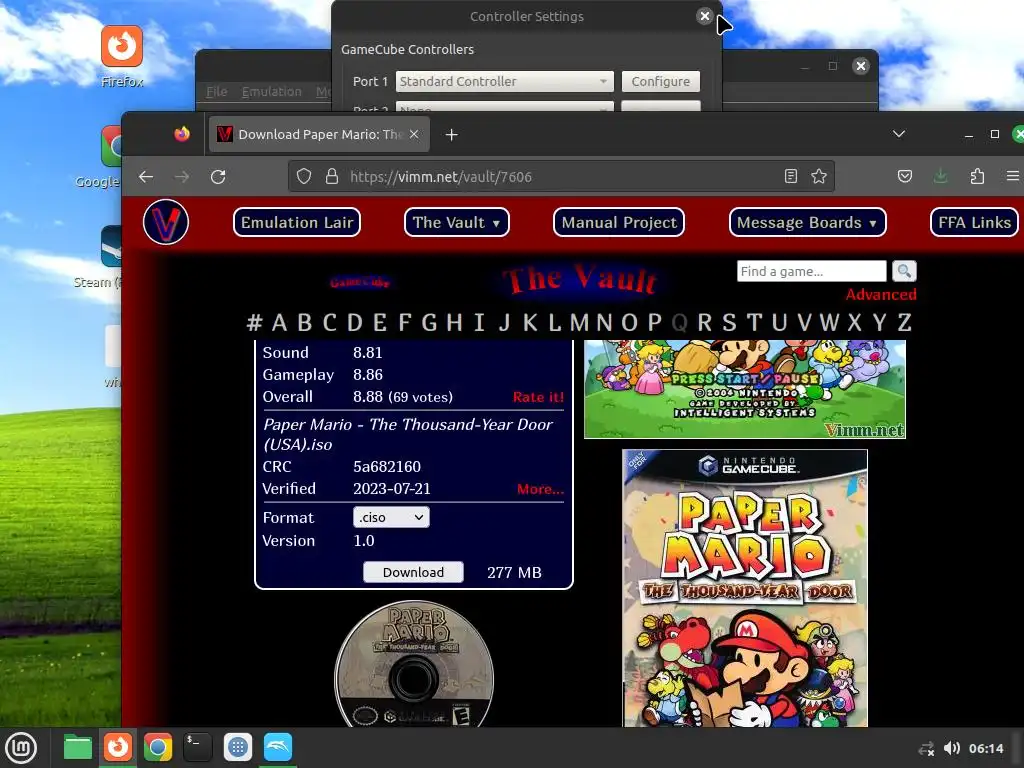Open the app grid icon in taskbar
Screen dimensions: 1024x768
(x=238, y=747)
